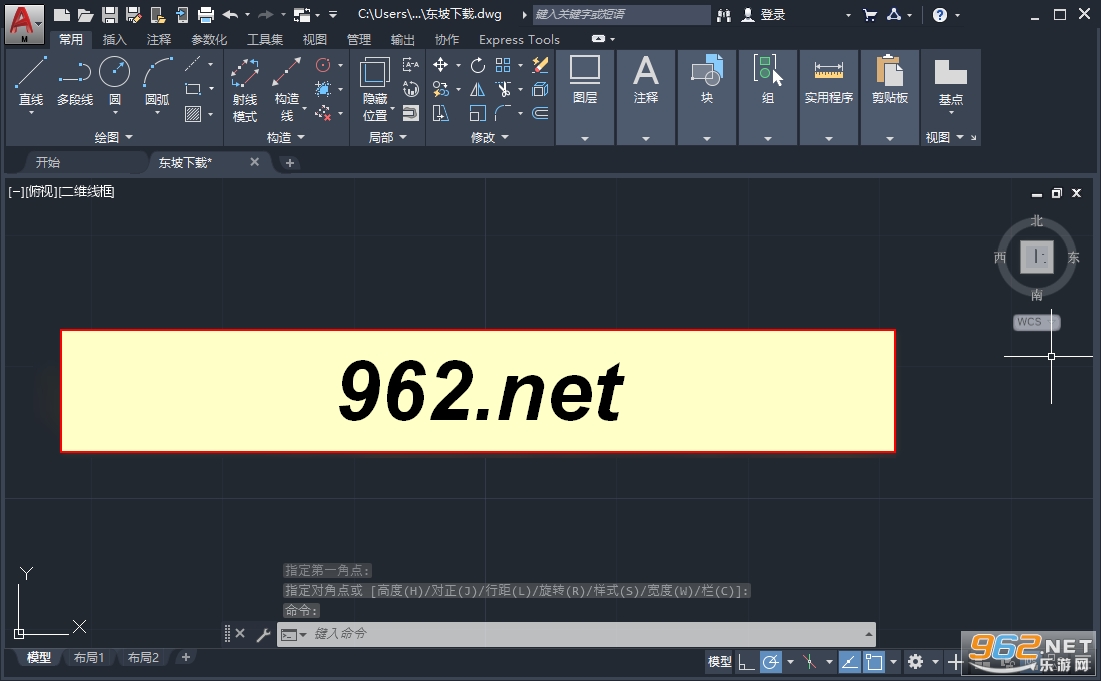Select the Scale tool icon
Viewport: 1101px width, 681px height.
tap(477, 113)
